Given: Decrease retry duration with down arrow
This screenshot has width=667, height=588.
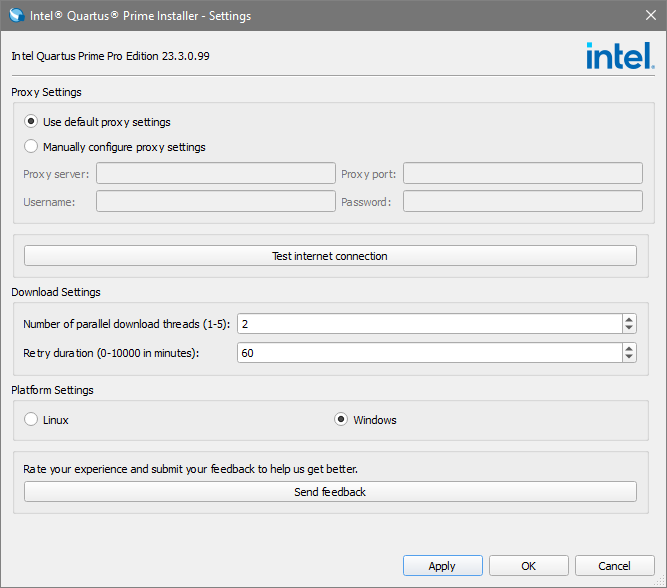Looking at the screenshot, I should point(629,357).
